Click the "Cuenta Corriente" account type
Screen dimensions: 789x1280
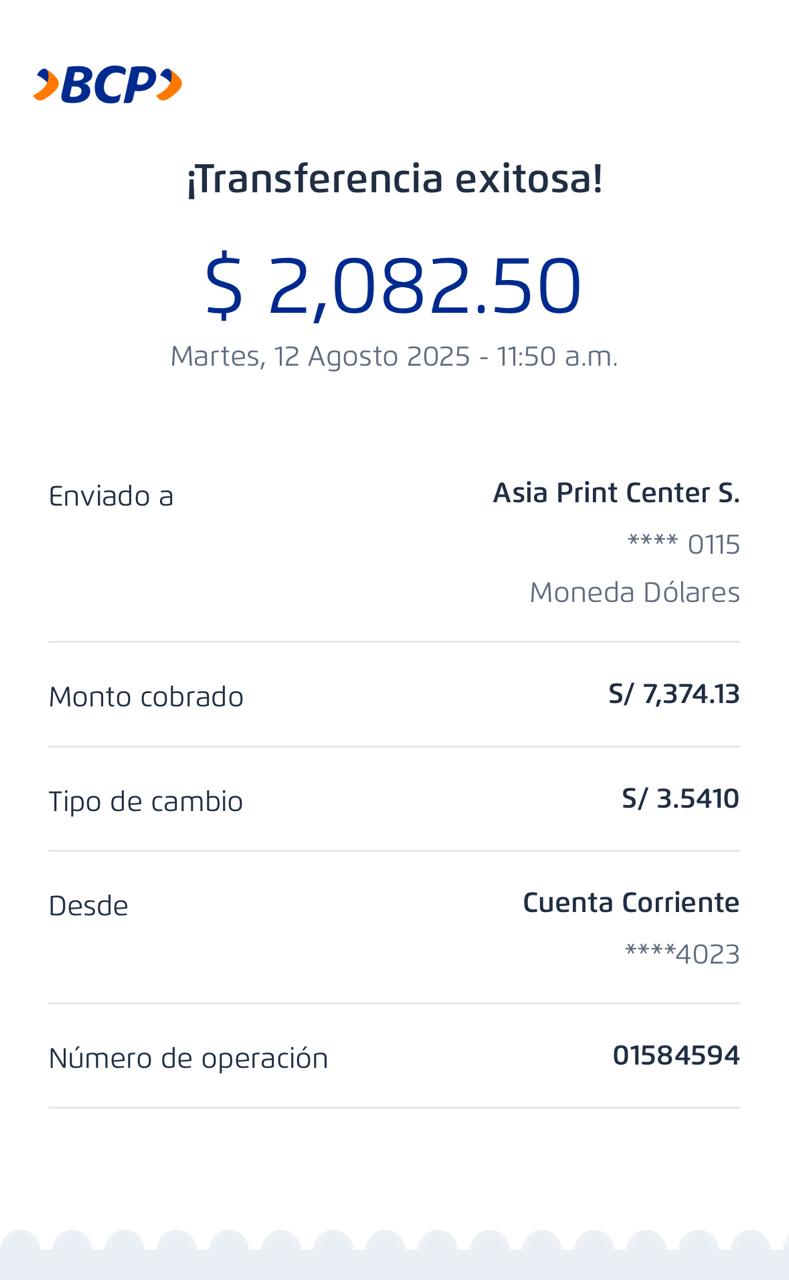631,903
